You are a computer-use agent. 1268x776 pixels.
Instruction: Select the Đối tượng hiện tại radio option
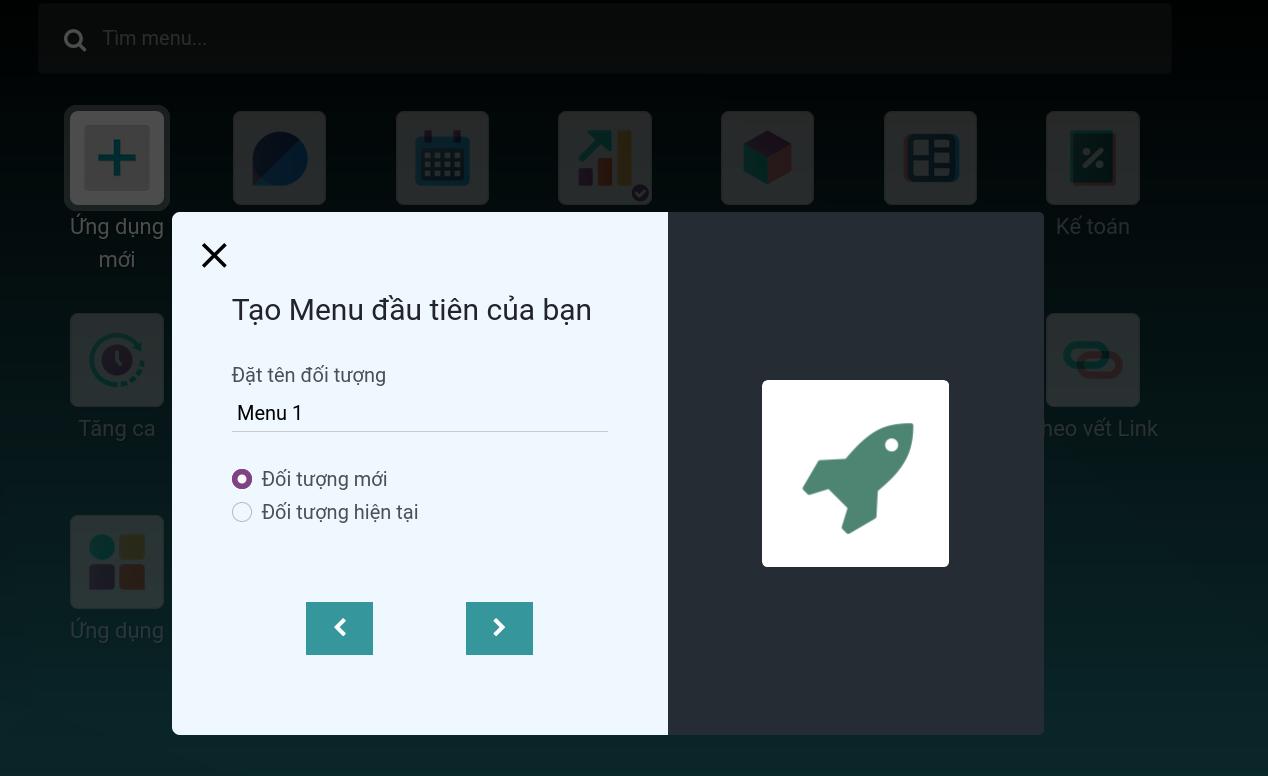coord(242,512)
